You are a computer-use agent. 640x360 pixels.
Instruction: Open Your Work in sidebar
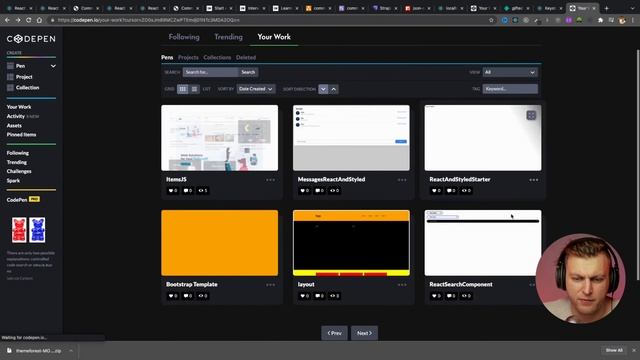pyautogui.click(x=19, y=107)
